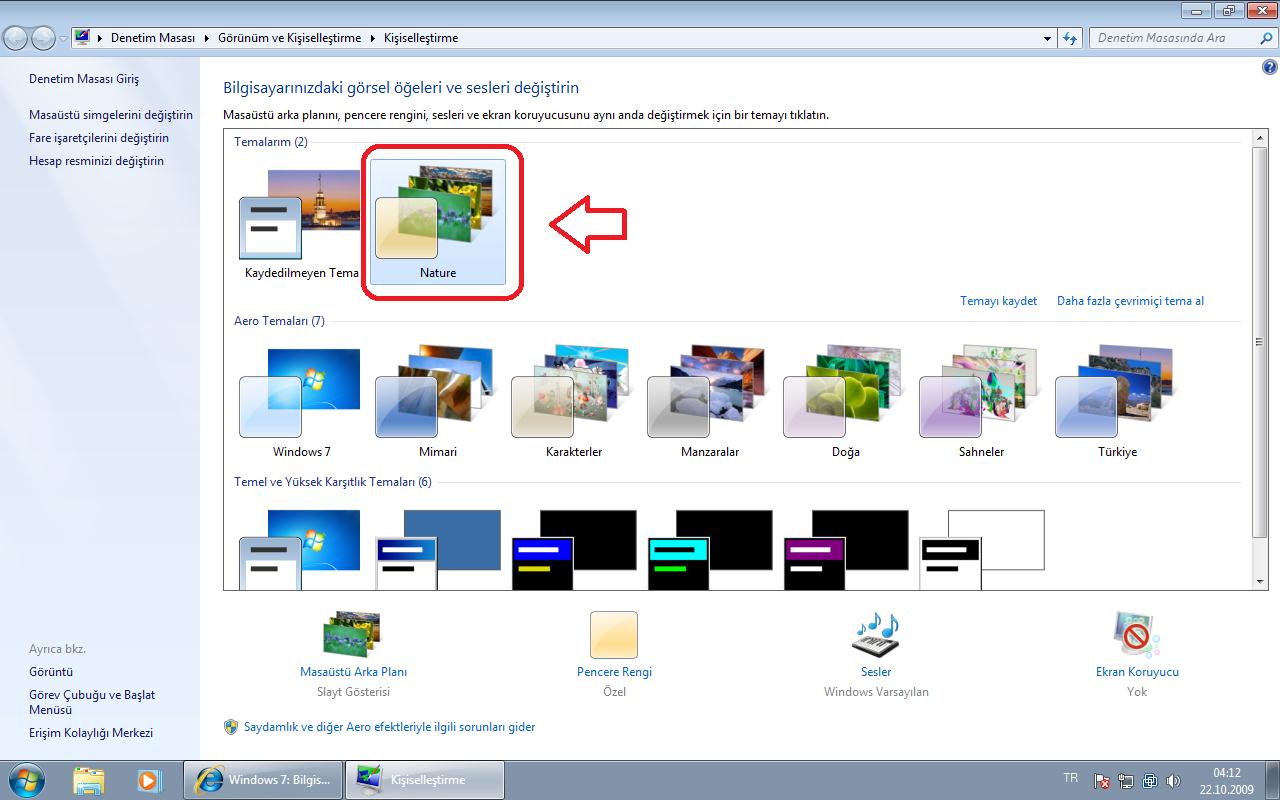The height and width of the screenshot is (800, 1280).
Task: Apply the Karakterler Aero theme
Action: point(574,402)
